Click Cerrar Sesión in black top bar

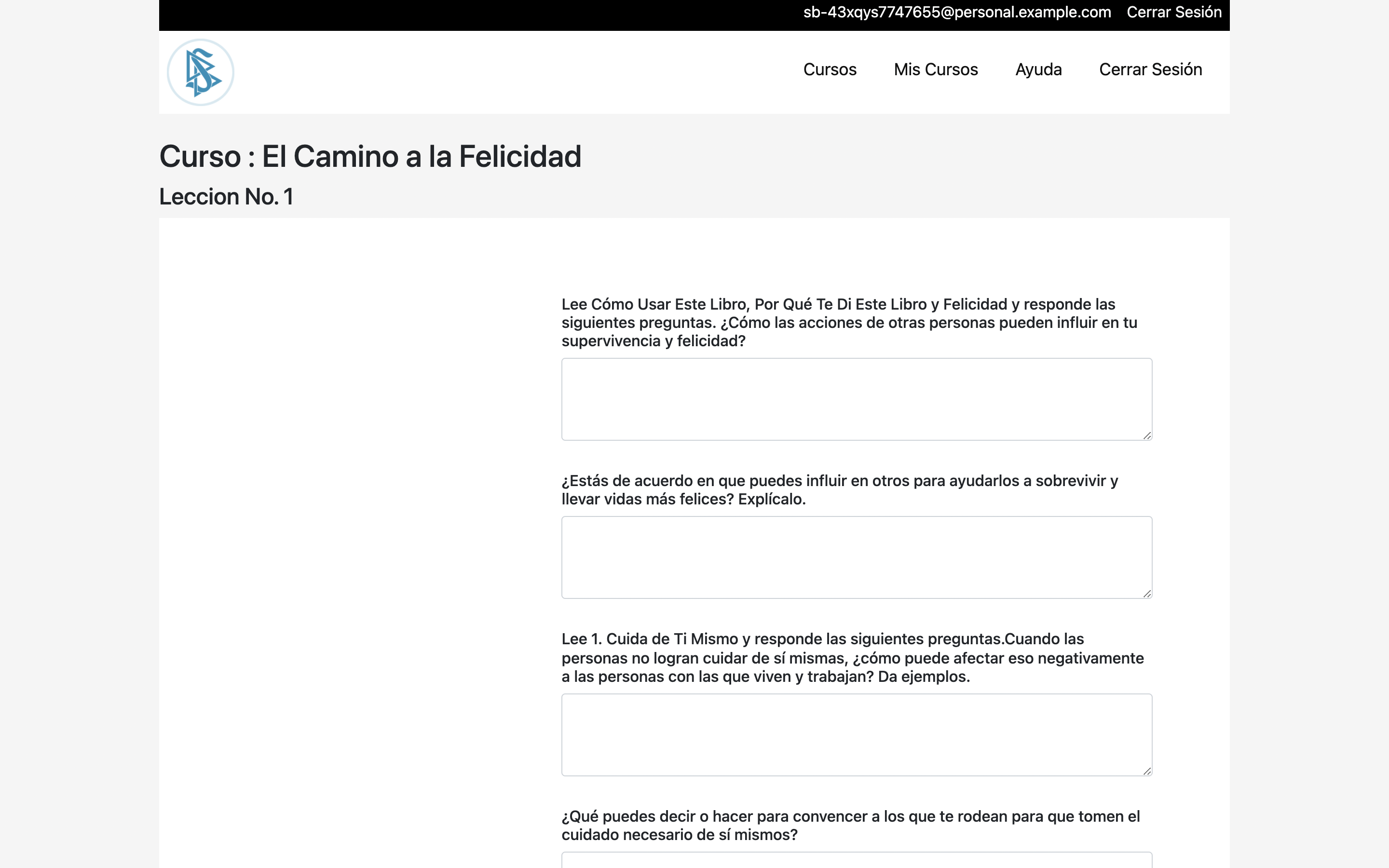click(x=1174, y=12)
